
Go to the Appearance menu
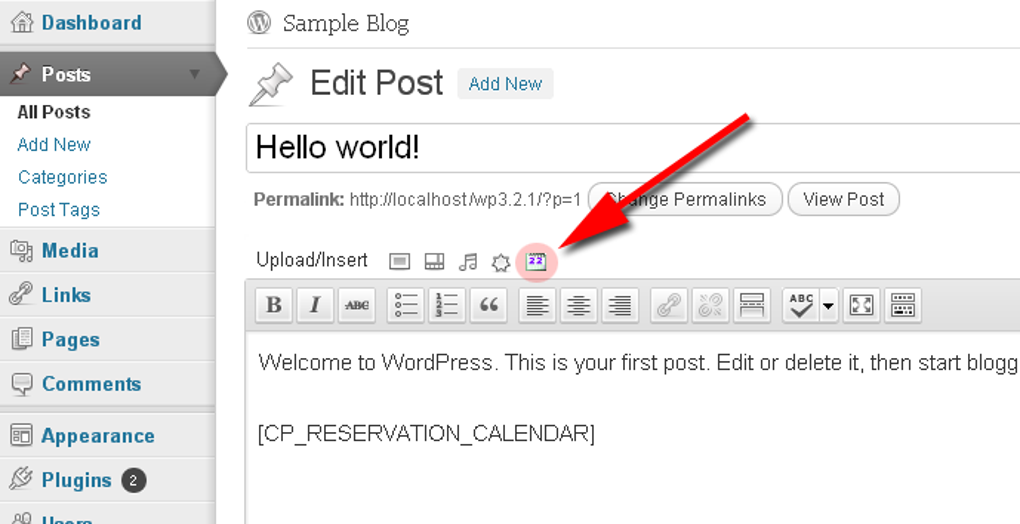click(98, 436)
